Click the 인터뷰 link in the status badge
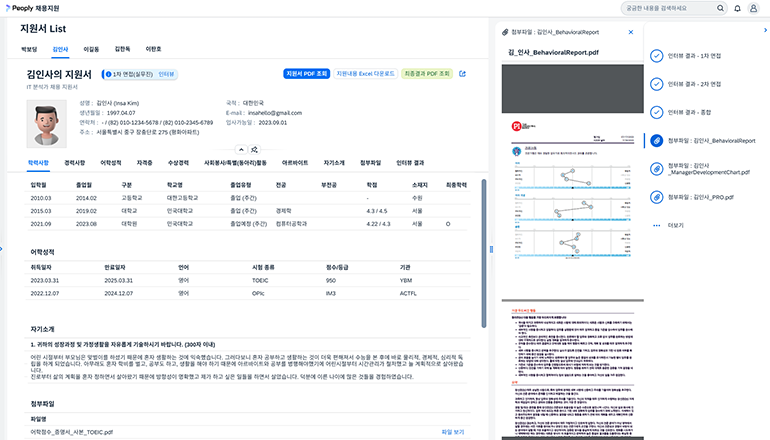This screenshot has height=440, width=770. (x=166, y=74)
